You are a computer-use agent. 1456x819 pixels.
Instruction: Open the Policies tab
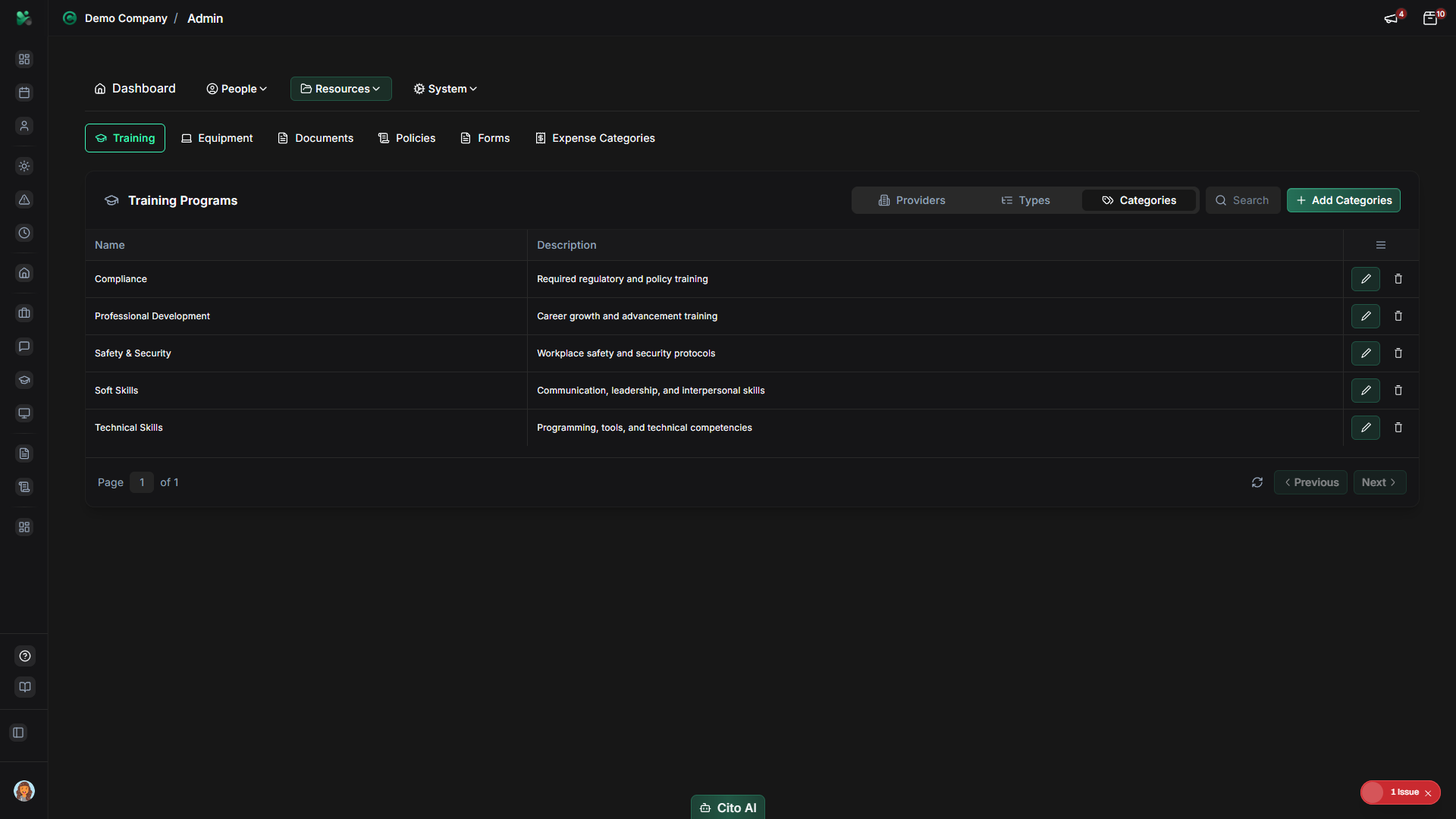click(x=407, y=138)
